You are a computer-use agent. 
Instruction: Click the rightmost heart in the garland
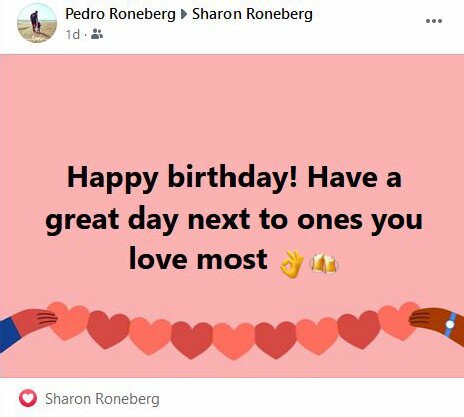point(399,320)
